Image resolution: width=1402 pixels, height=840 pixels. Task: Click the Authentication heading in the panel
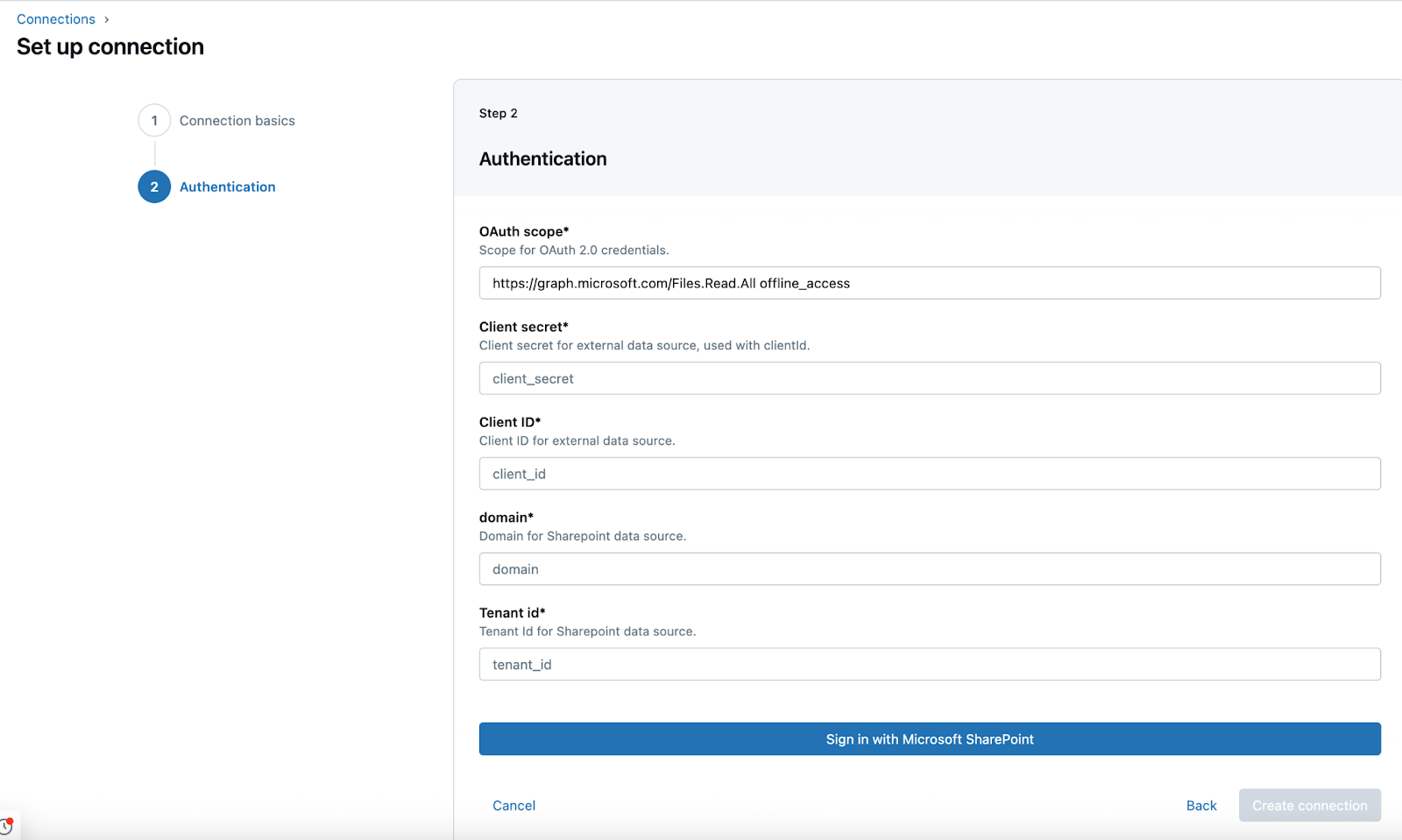(542, 159)
